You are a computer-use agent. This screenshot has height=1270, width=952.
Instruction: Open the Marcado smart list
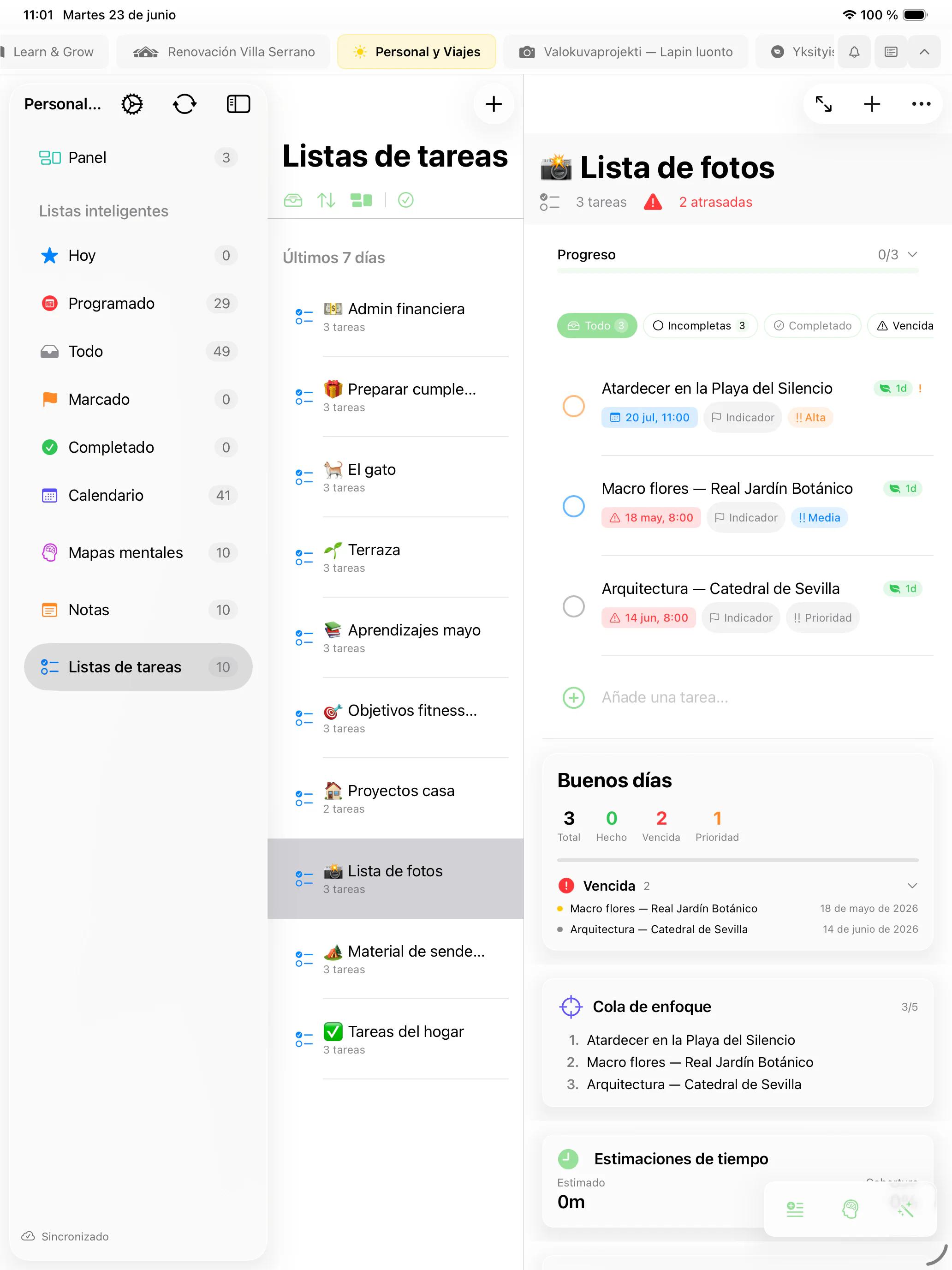point(138,400)
